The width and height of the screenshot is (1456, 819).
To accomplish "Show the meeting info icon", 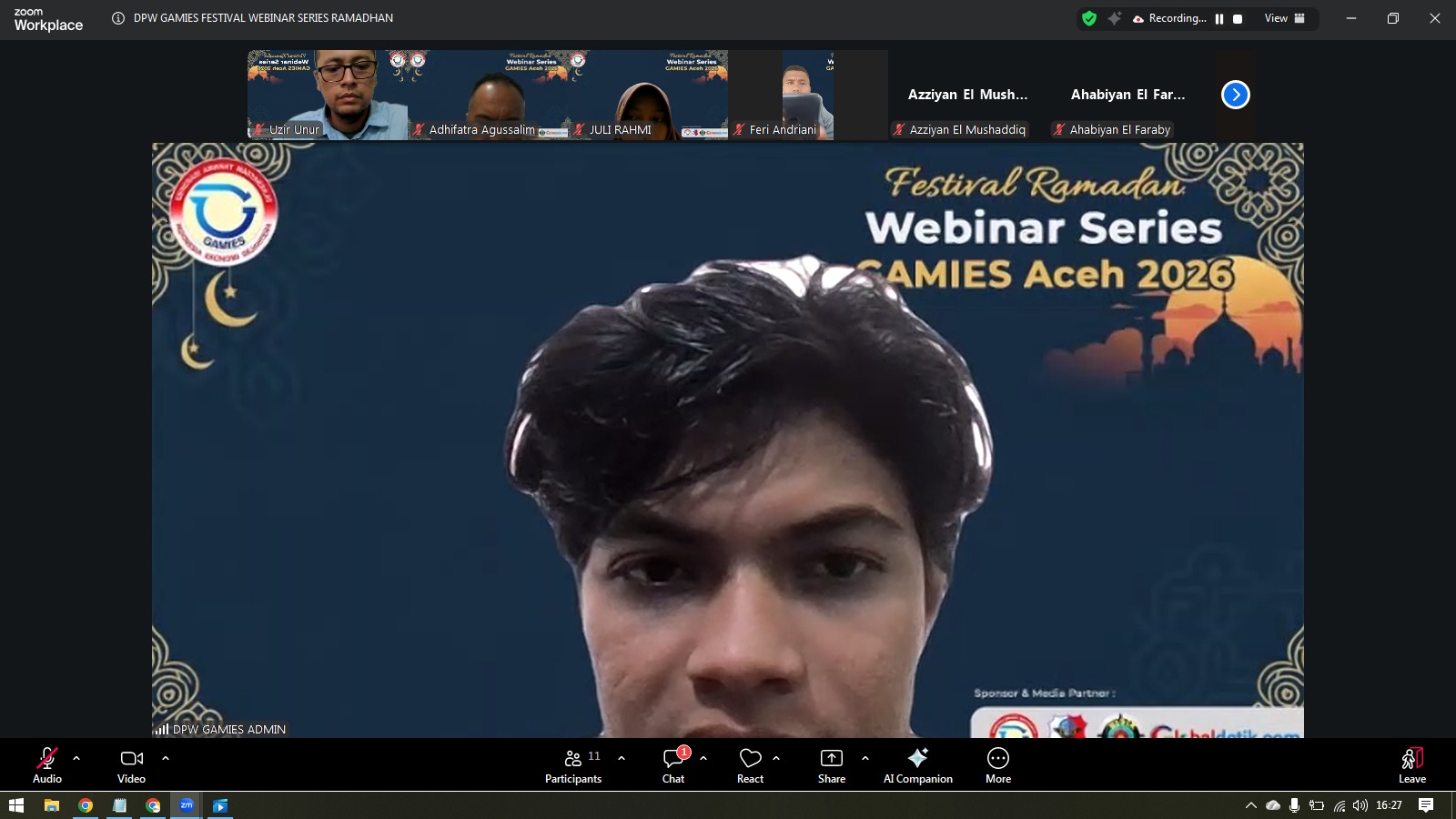I will point(118,18).
